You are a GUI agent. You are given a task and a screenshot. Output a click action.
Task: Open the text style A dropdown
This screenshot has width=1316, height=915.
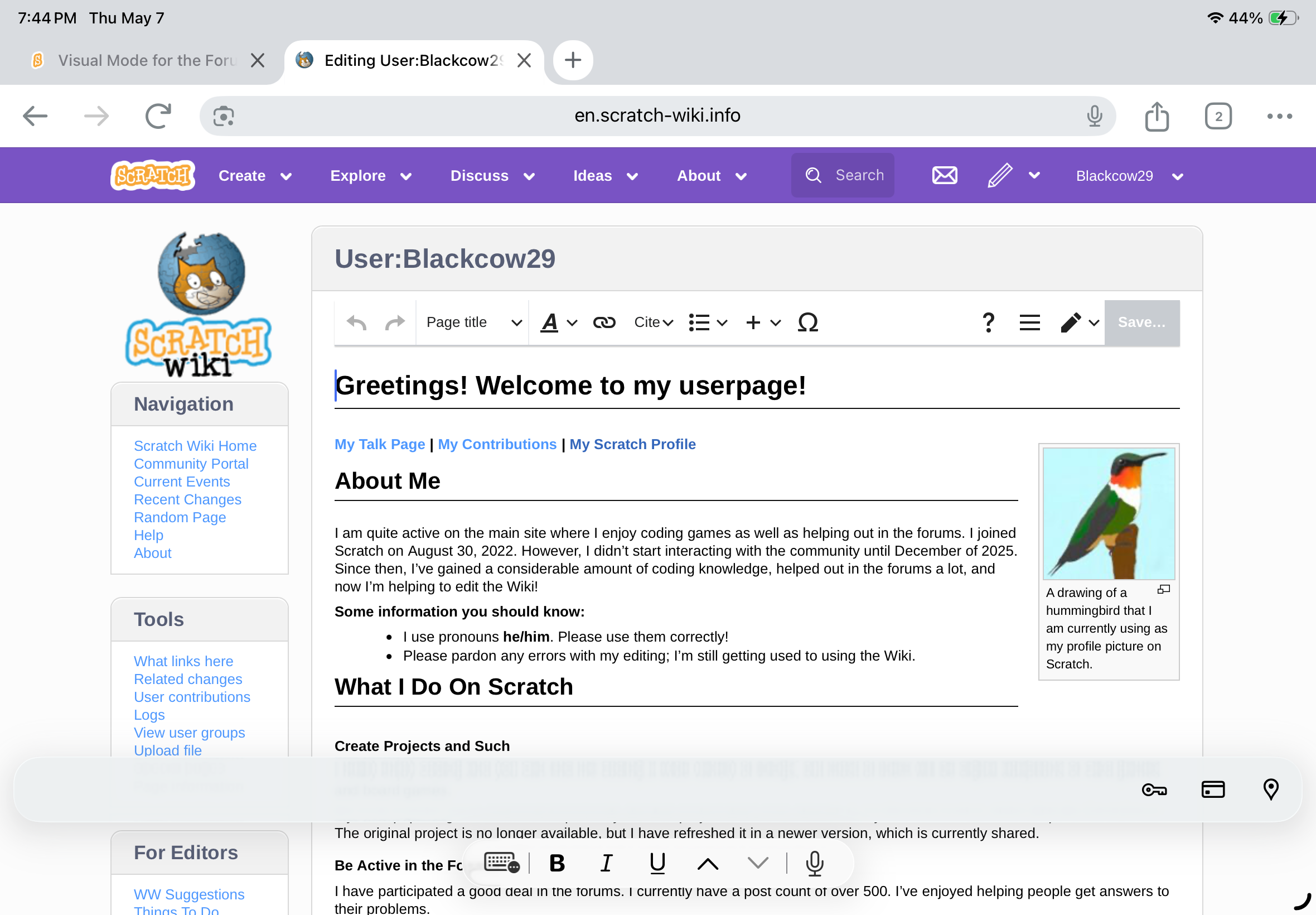(559, 323)
